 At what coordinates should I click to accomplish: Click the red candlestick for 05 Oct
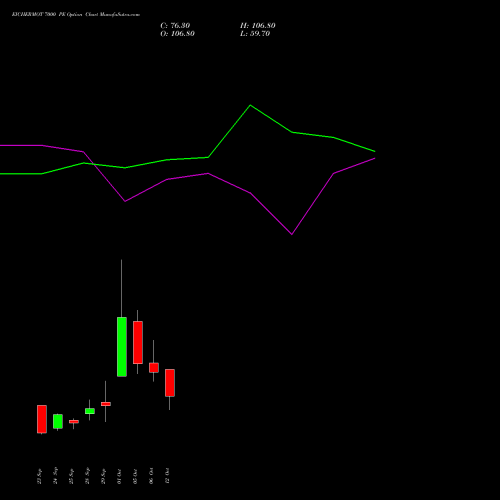138,342
